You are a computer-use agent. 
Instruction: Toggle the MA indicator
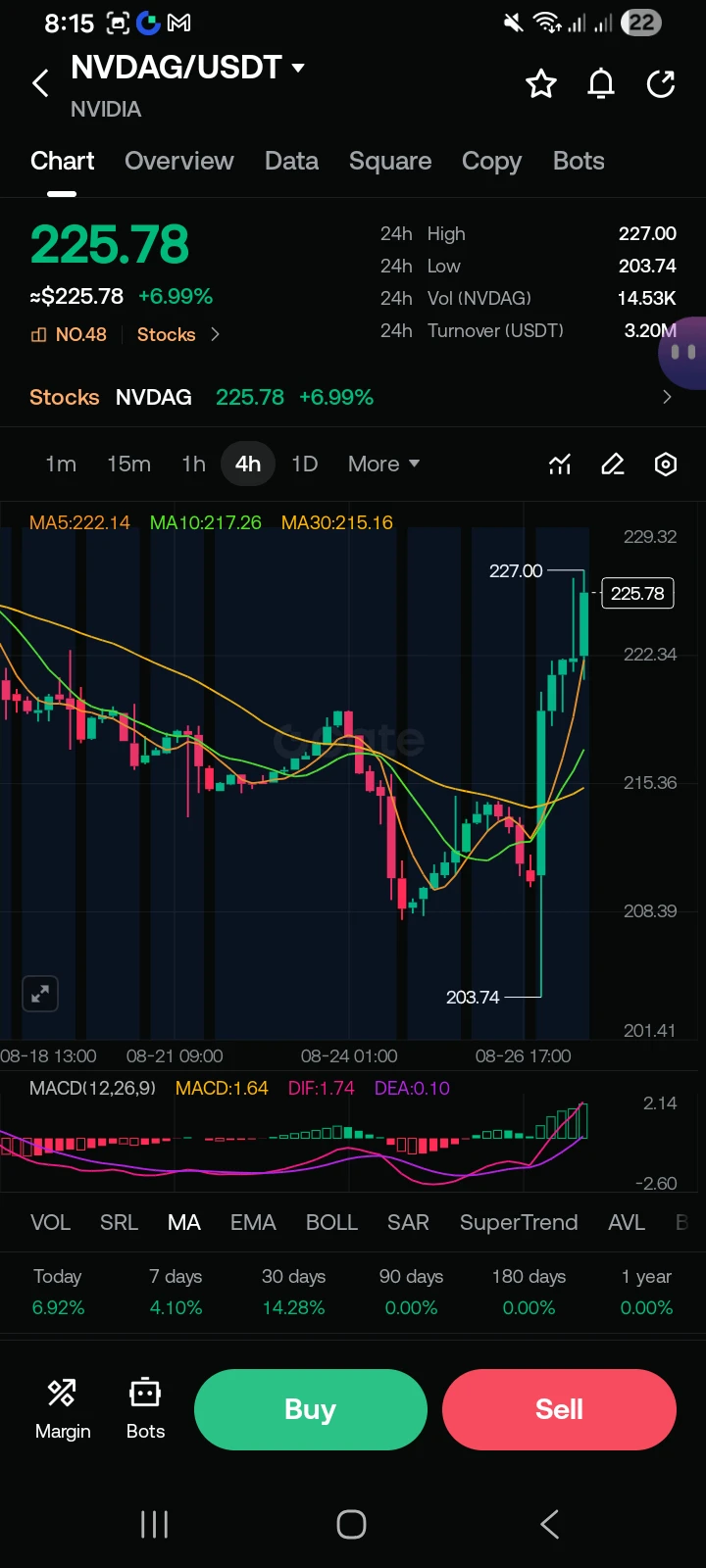pos(184,1222)
